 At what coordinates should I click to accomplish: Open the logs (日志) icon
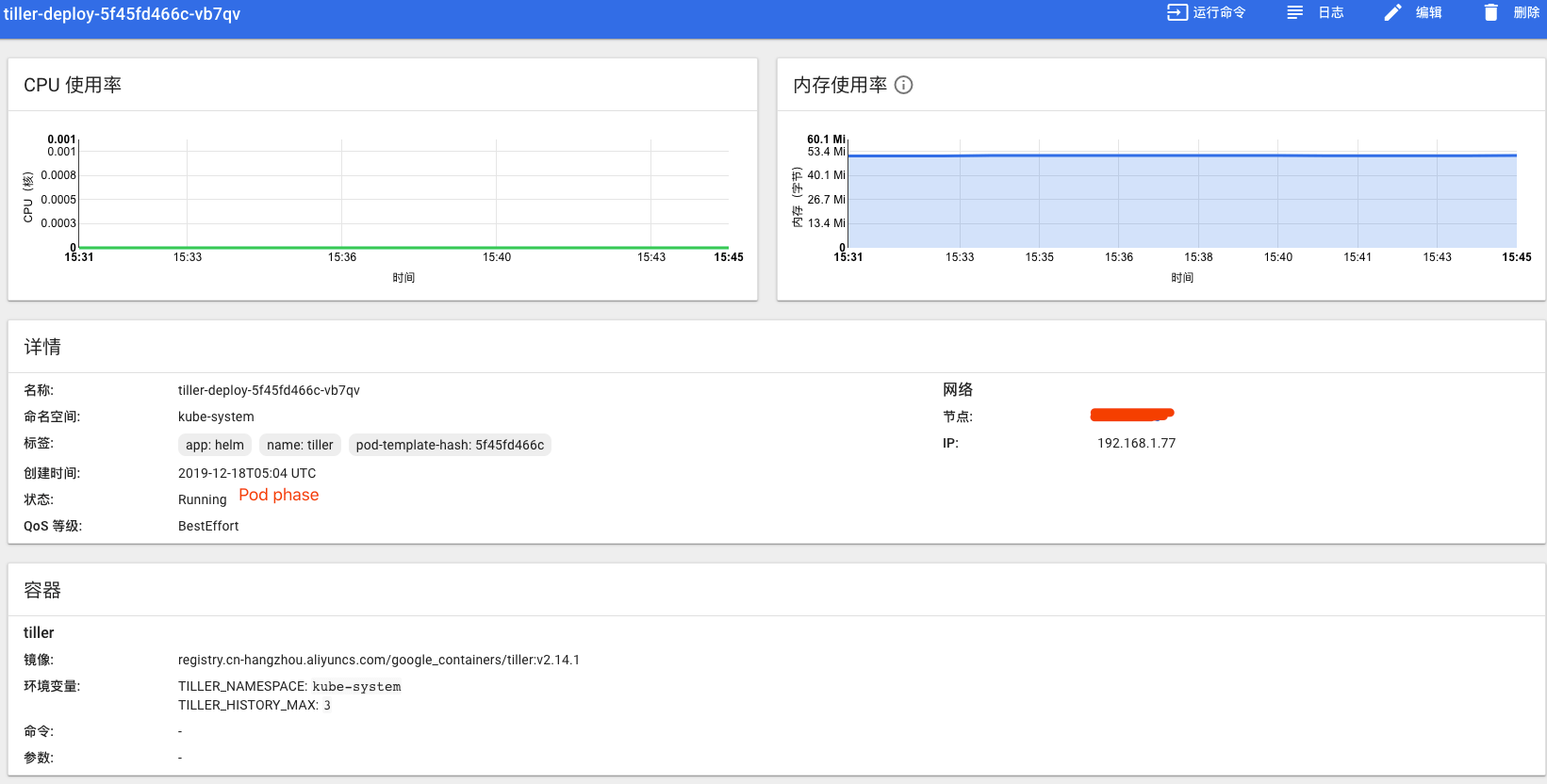click(1295, 12)
